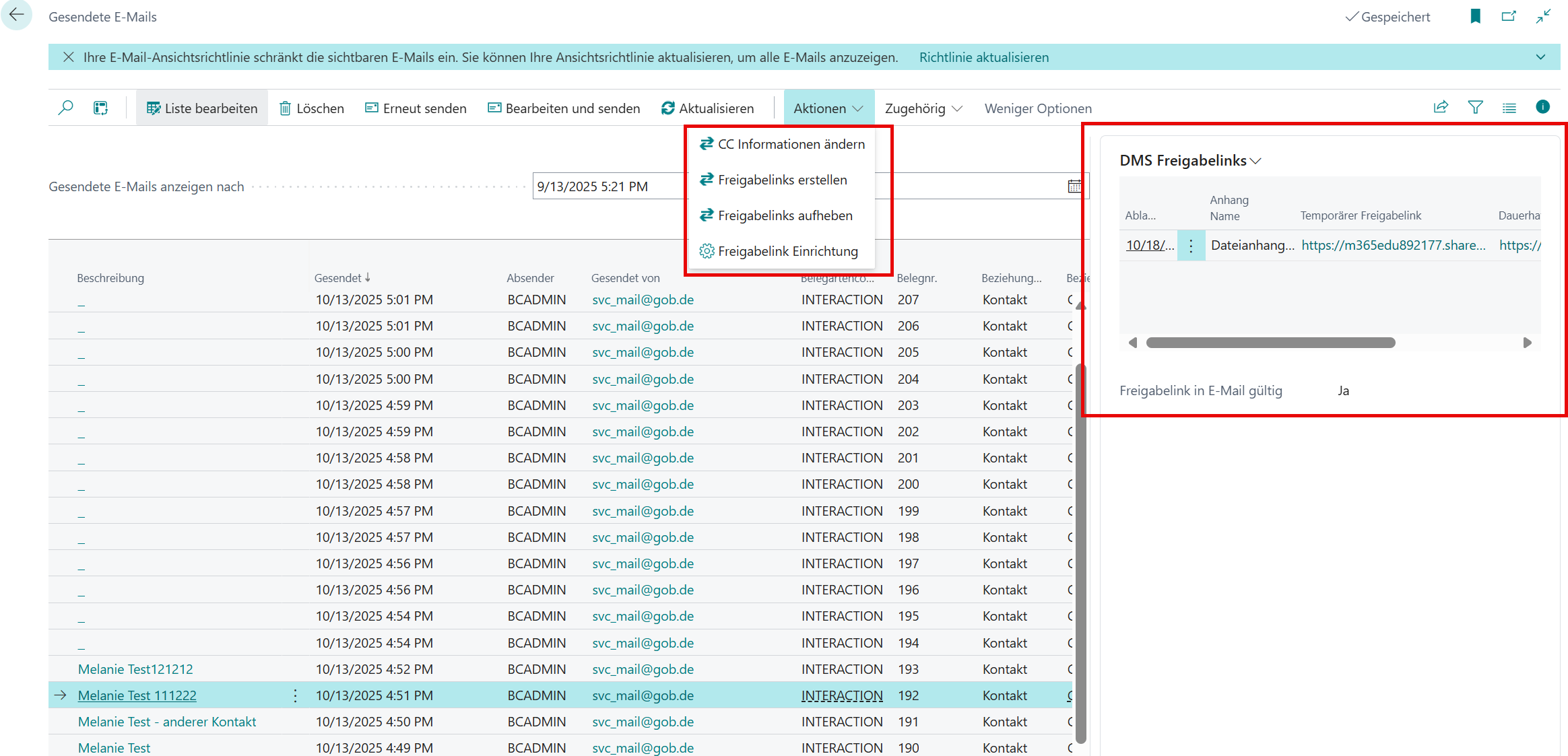The height and width of the screenshot is (756, 1568).
Task: Click the share icon
Action: pos(1441,107)
